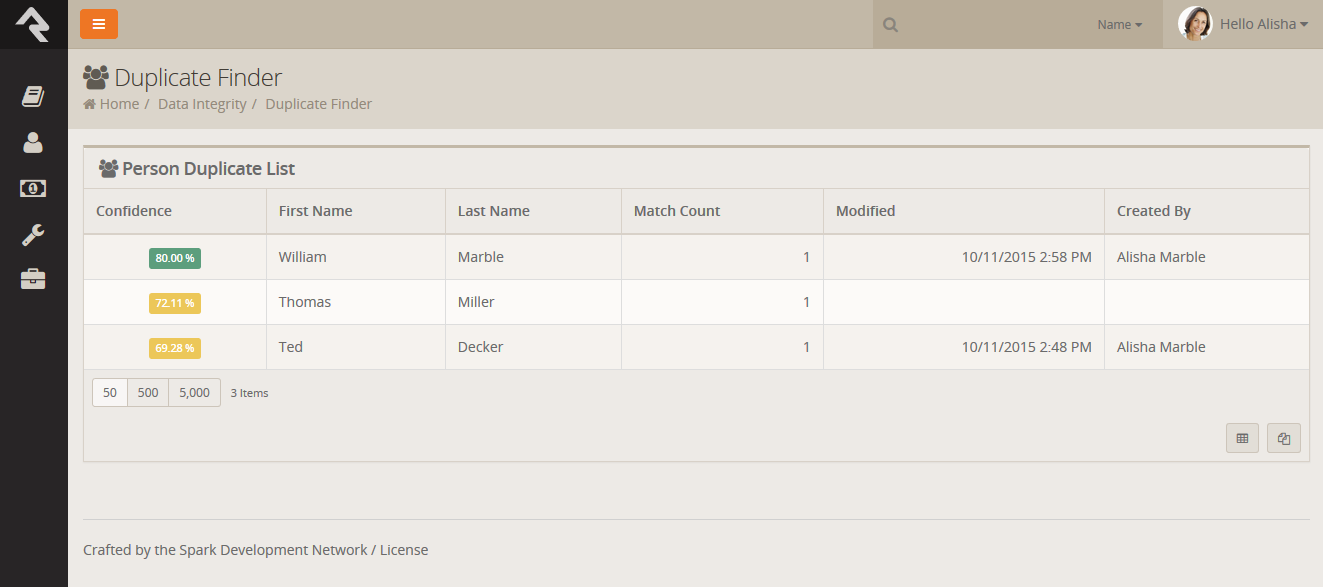Sort by Match Count column header

tap(677, 211)
